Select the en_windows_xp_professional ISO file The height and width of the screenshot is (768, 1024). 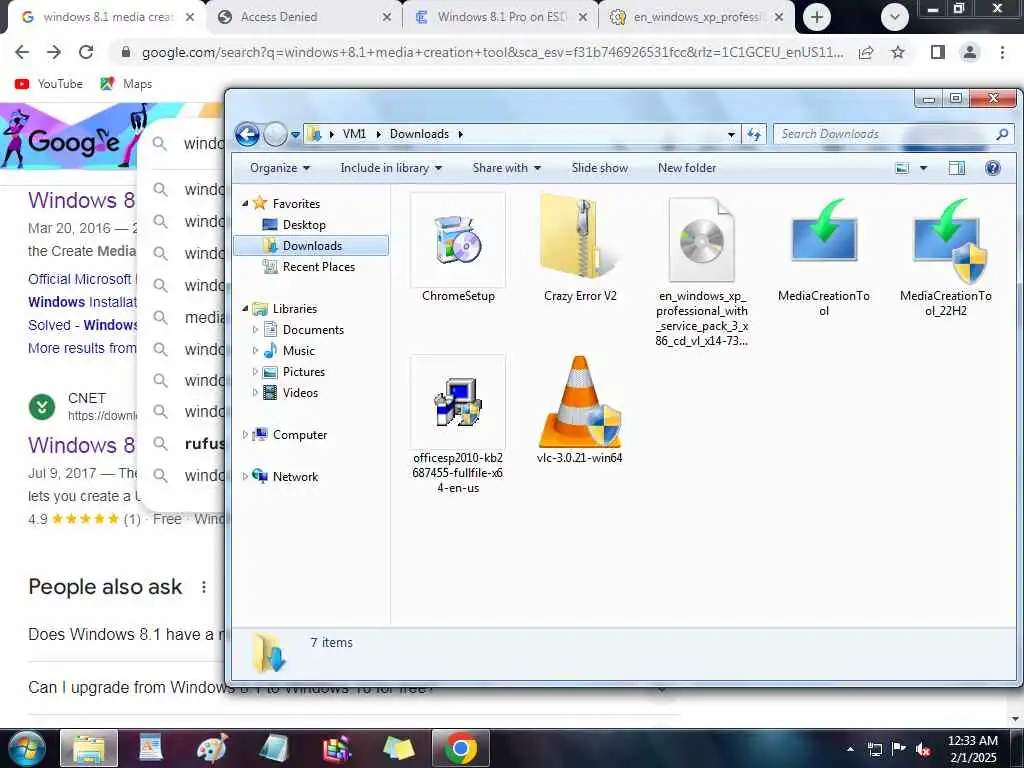(702, 270)
